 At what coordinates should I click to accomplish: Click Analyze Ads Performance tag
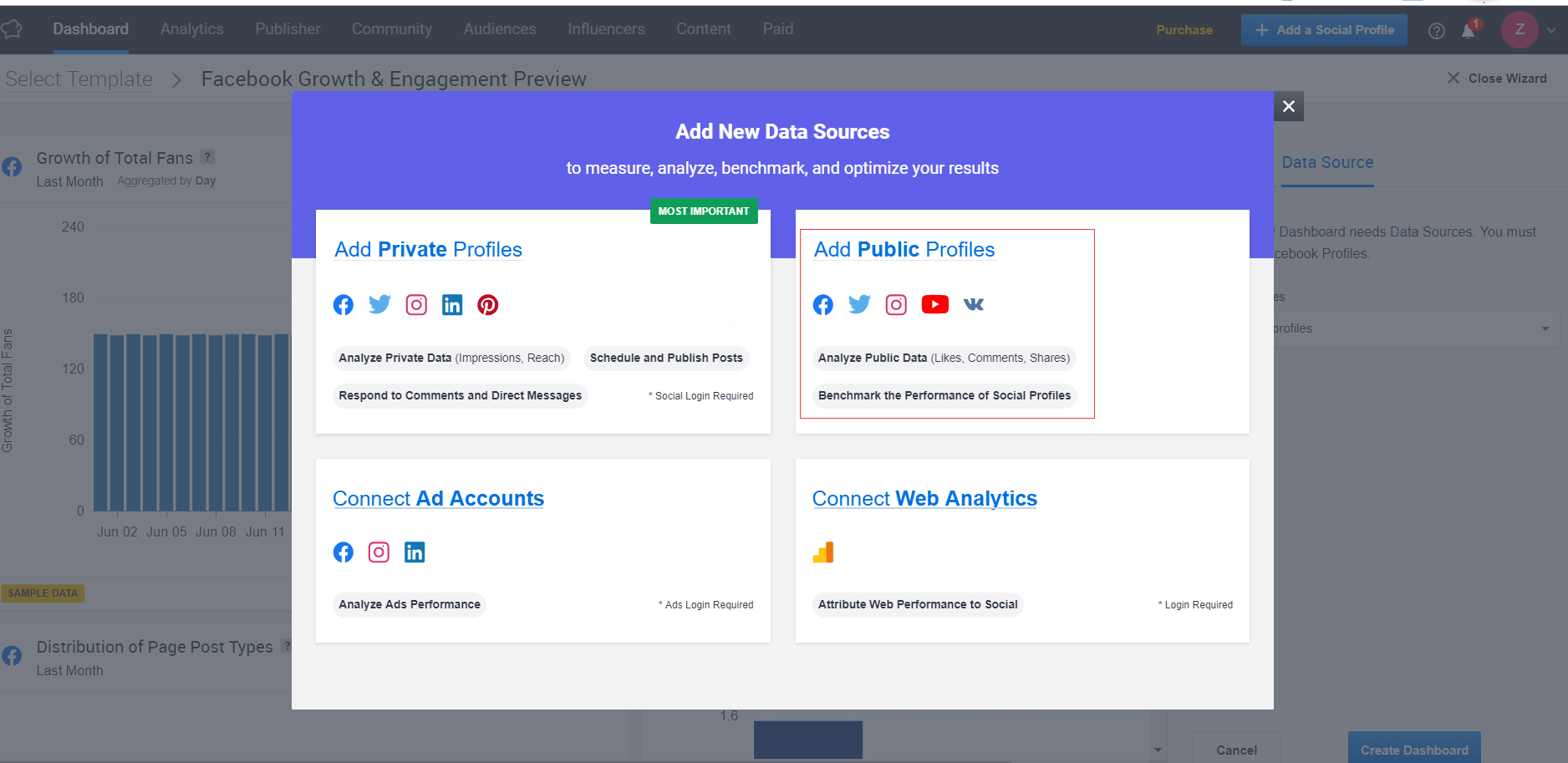tap(410, 605)
